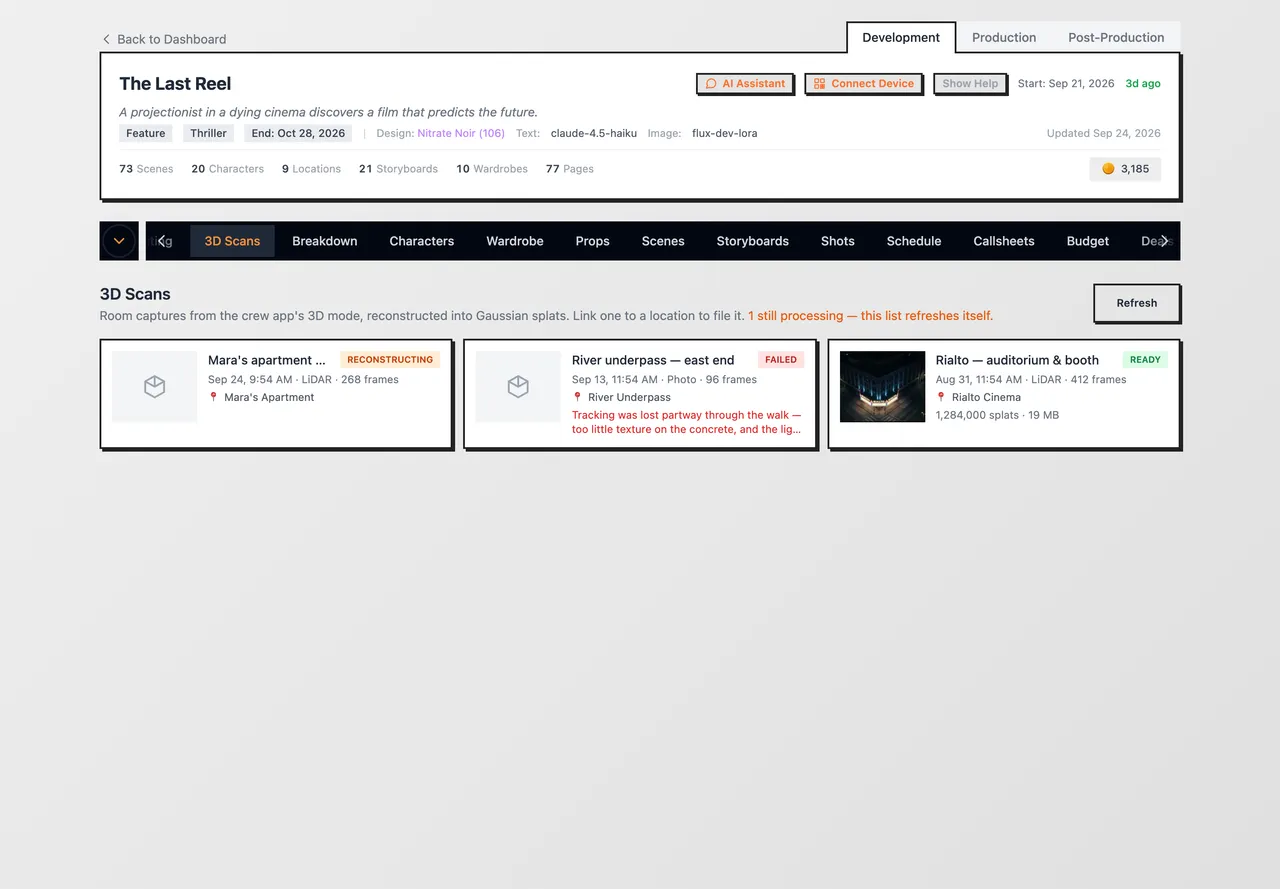Switch to the Post-Production tab
Image resolution: width=1280 pixels, height=889 pixels.
pos(1116,37)
